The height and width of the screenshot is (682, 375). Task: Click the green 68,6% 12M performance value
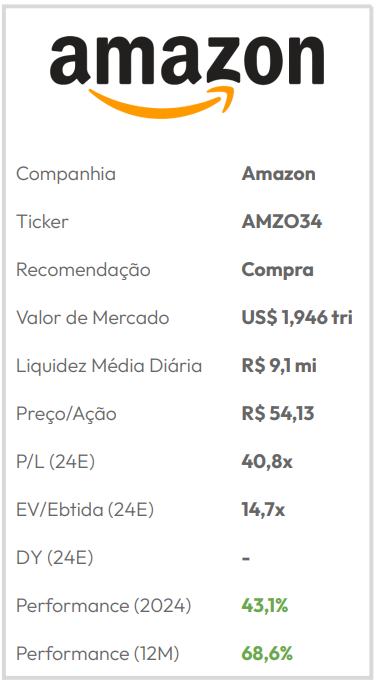point(267,654)
